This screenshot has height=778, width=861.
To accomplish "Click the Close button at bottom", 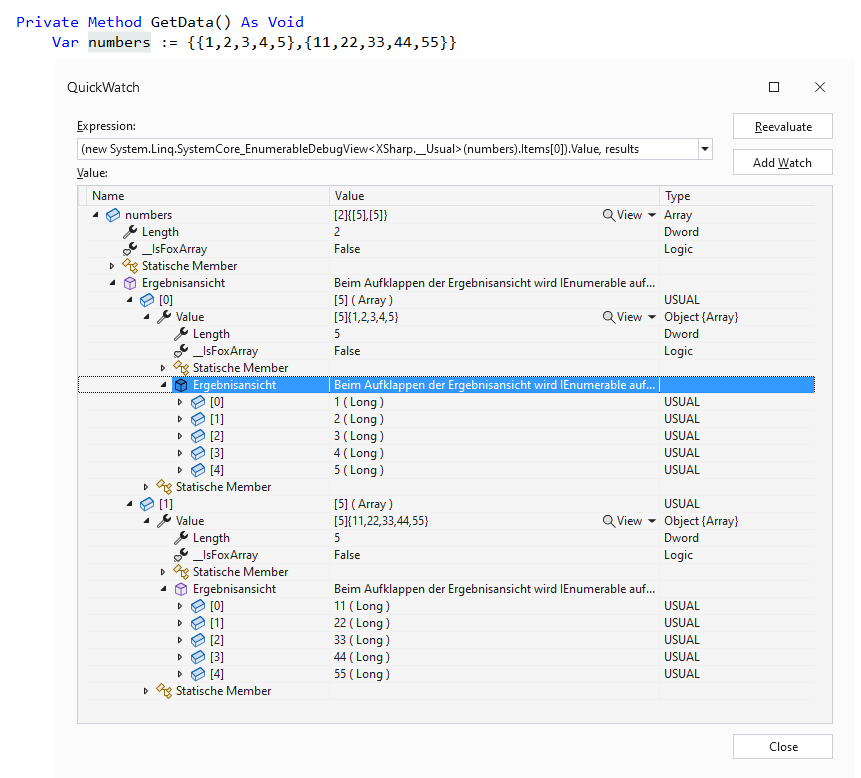I will pyautogui.click(x=782, y=747).
